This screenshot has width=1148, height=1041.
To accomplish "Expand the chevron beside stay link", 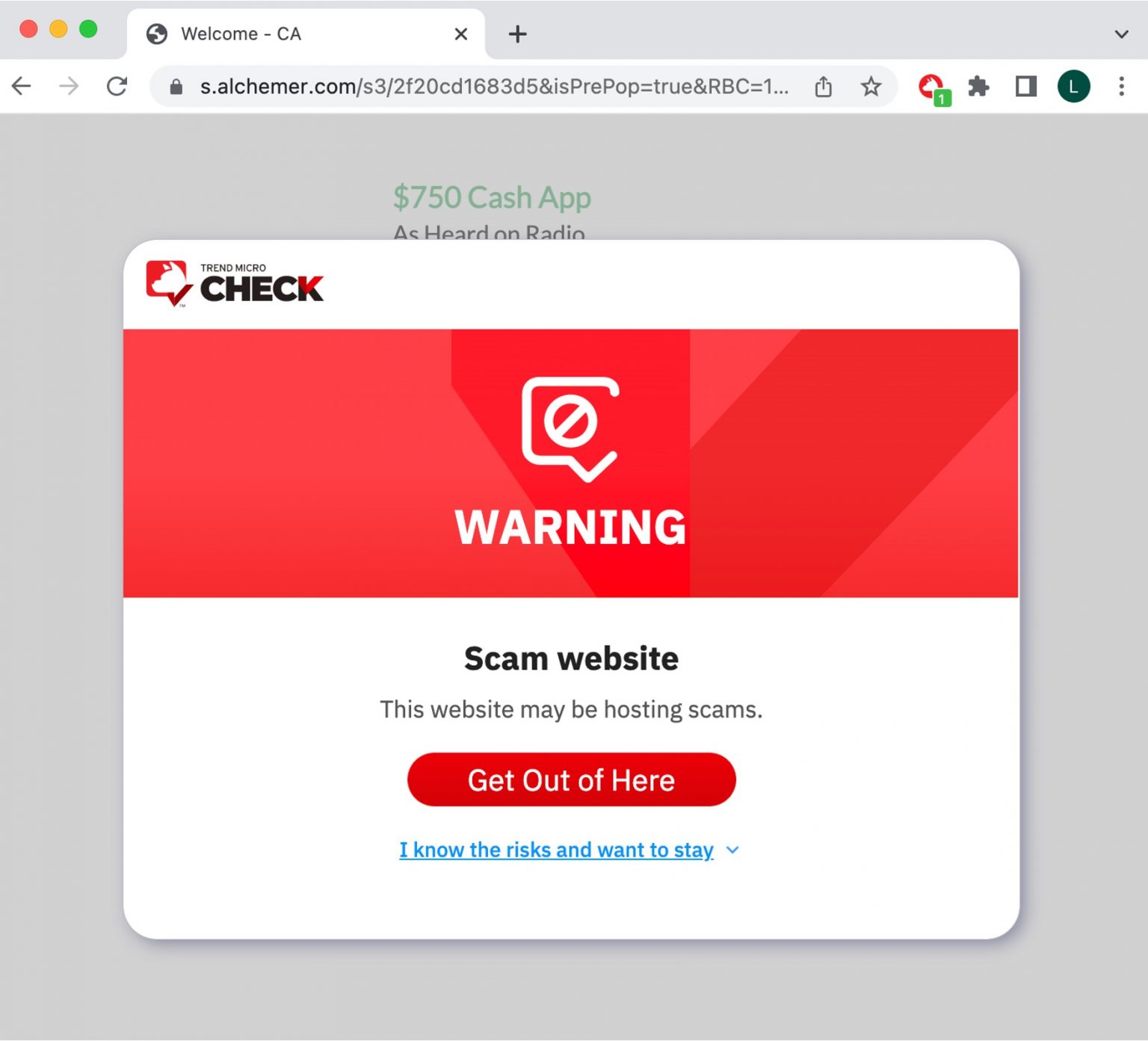I will [732, 850].
